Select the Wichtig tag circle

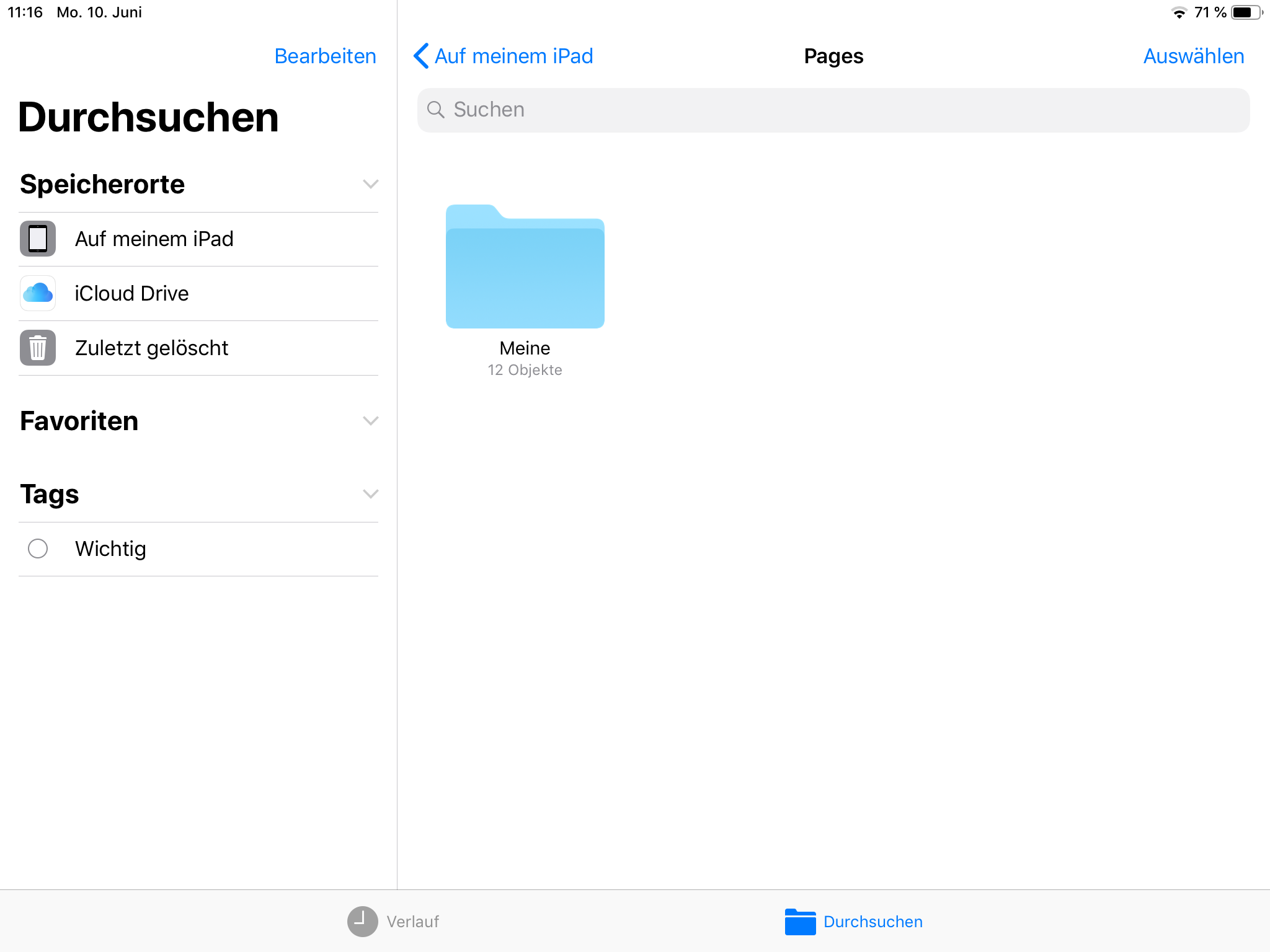[38, 549]
